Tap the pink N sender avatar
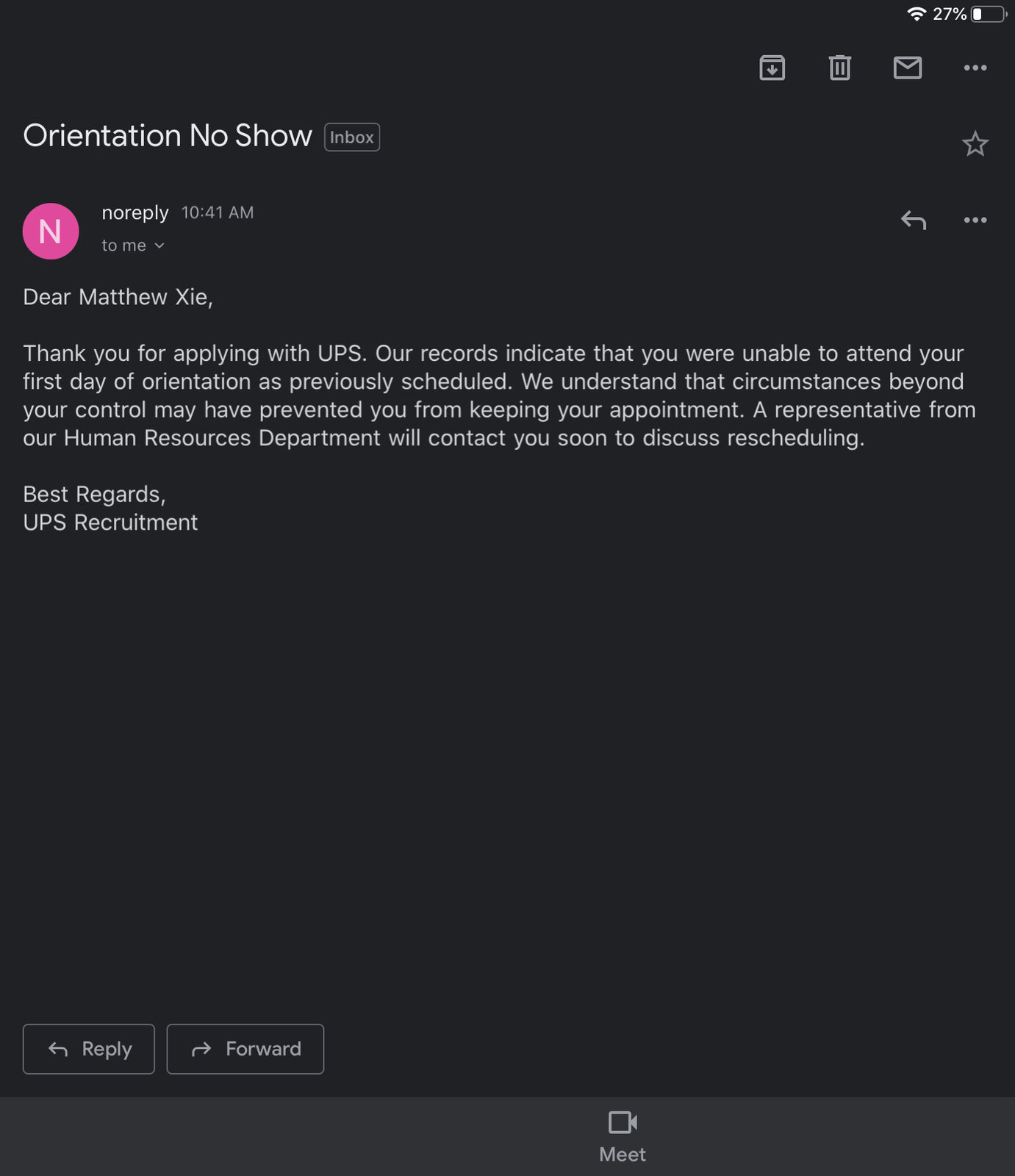This screenshot has height=1176, width=1015. coord(51,231)
